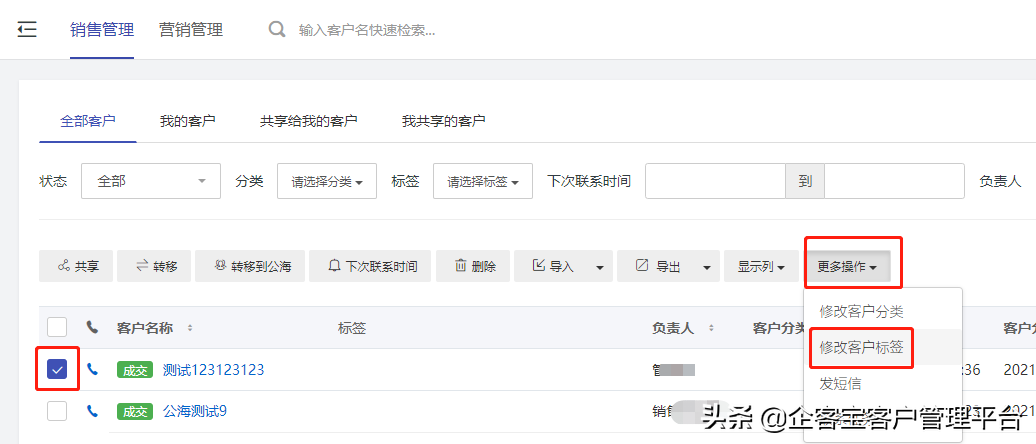Click the 成交 tag on 测试123123123

(135, 370)
